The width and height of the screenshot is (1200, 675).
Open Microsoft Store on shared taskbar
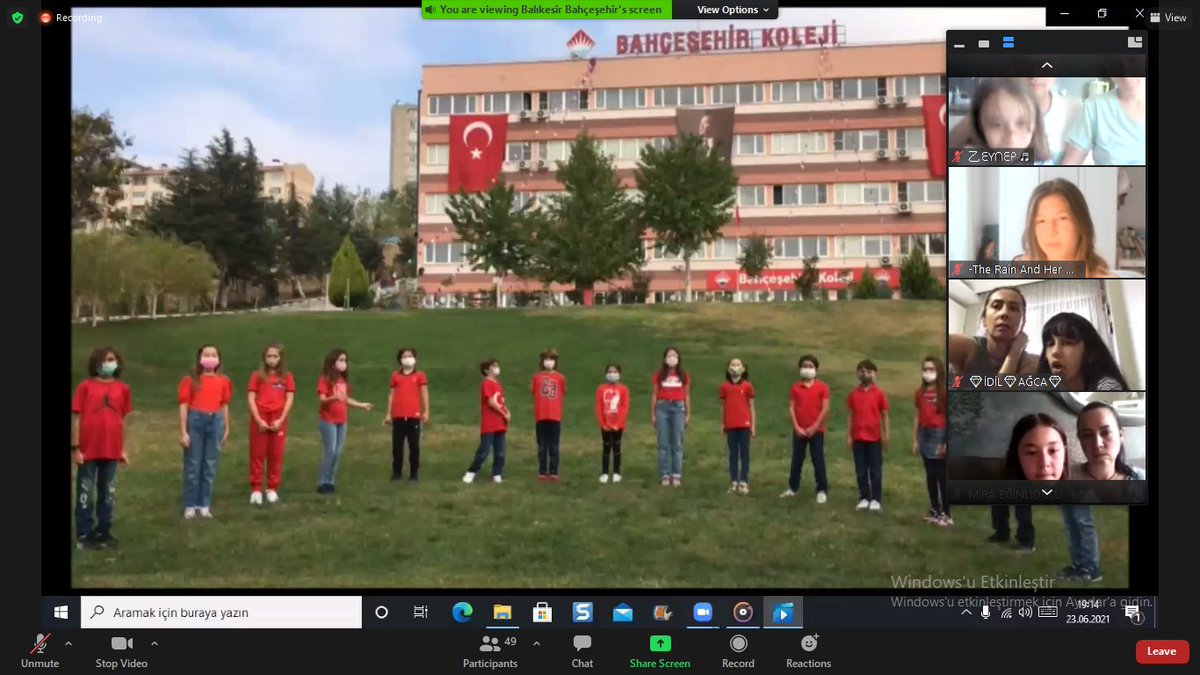(x=542, y=612)
